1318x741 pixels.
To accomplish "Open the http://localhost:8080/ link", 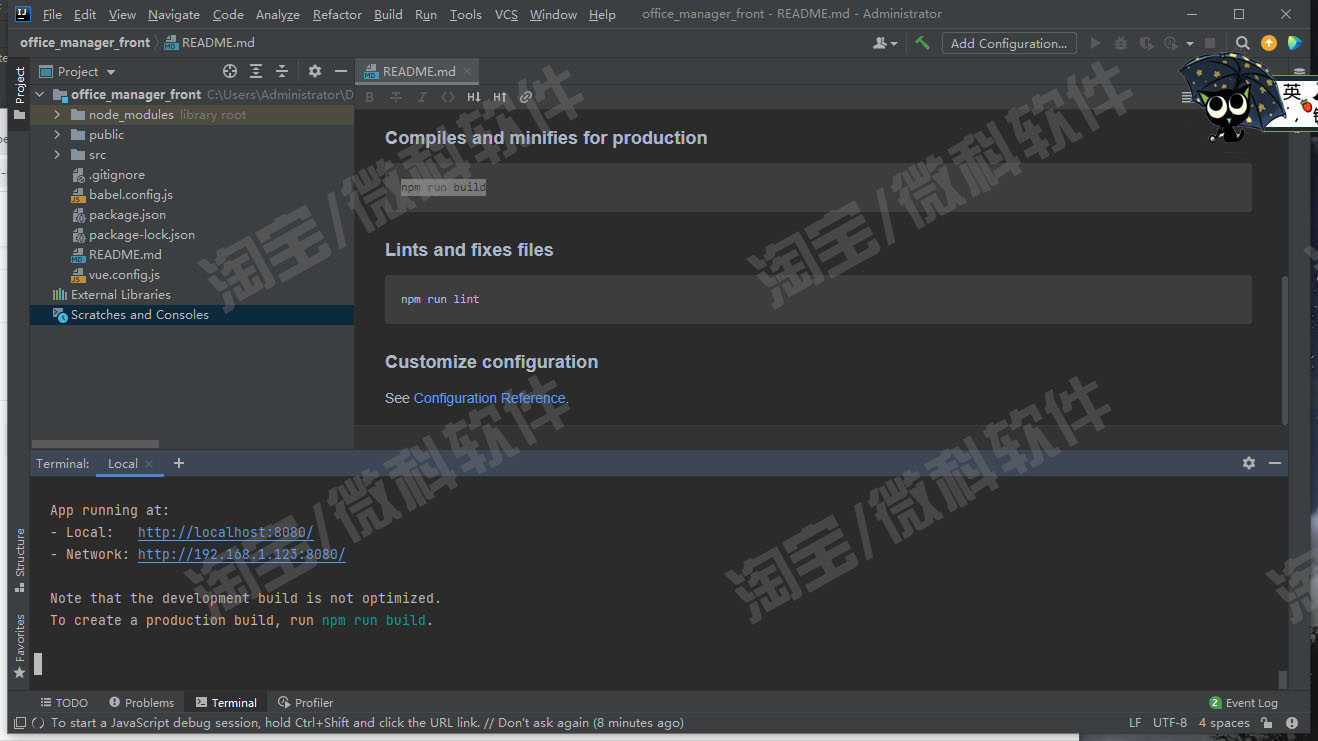I will pos(225,532).
